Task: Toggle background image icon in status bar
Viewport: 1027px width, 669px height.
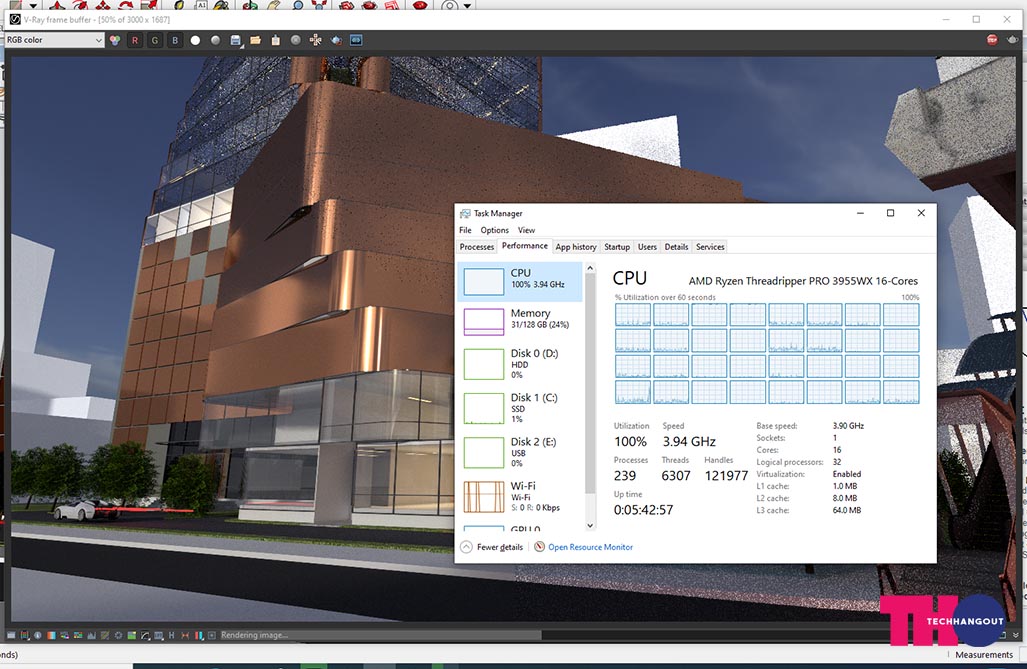Action: [x=132, y=636]
